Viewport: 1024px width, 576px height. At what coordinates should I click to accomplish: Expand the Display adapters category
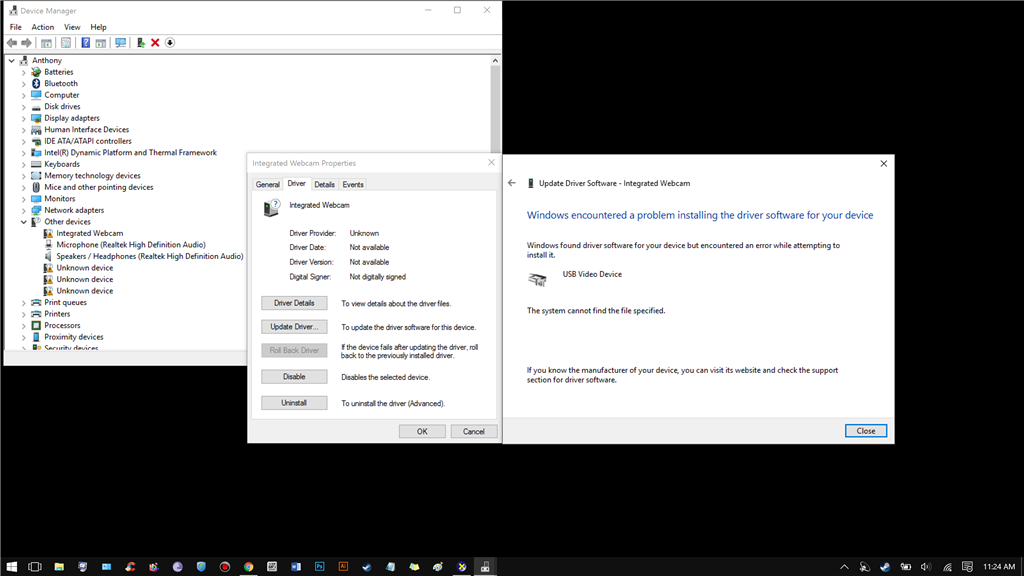(24, 118)
